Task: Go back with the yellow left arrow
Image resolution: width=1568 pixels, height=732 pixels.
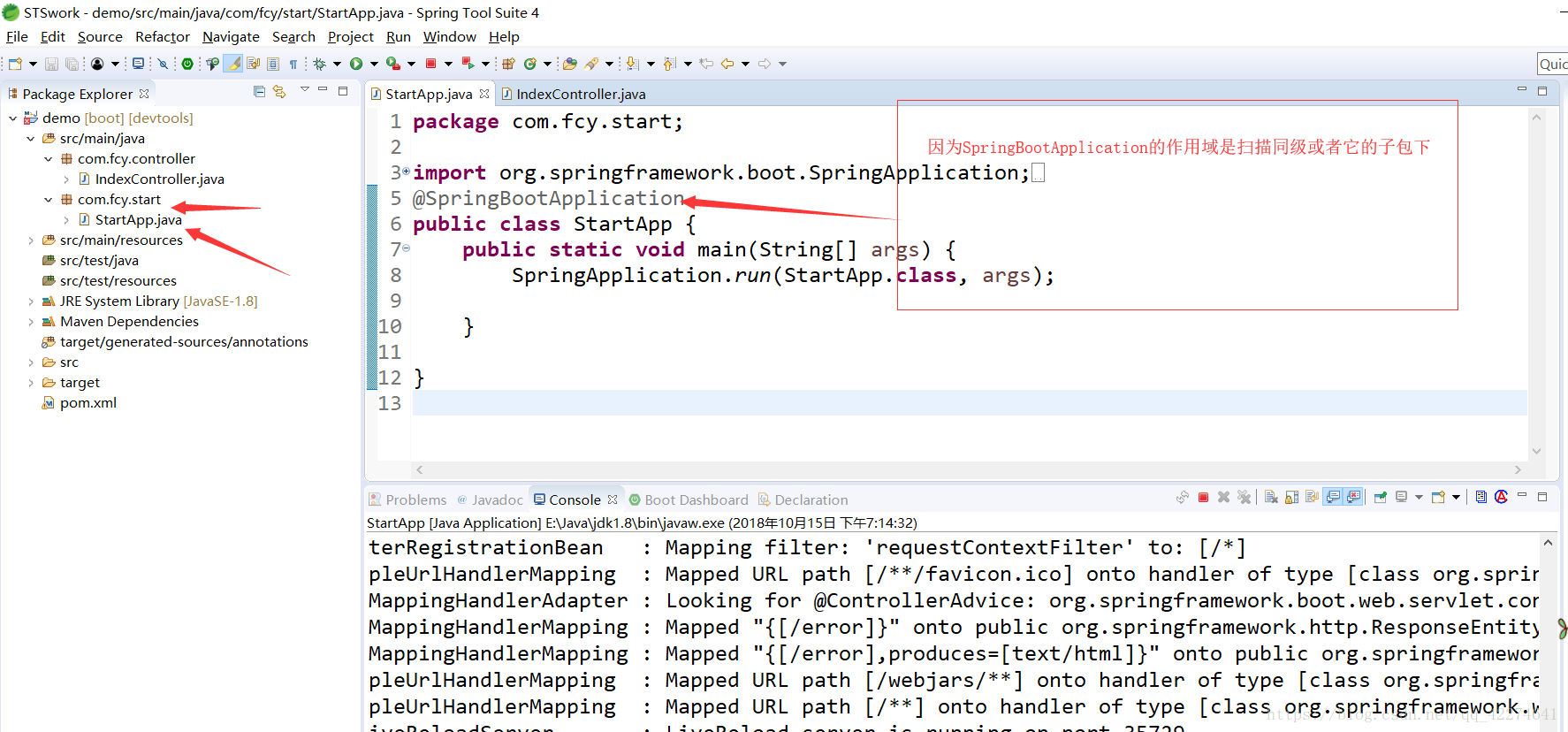Action: pyautogui.click(x=727, y=64)
